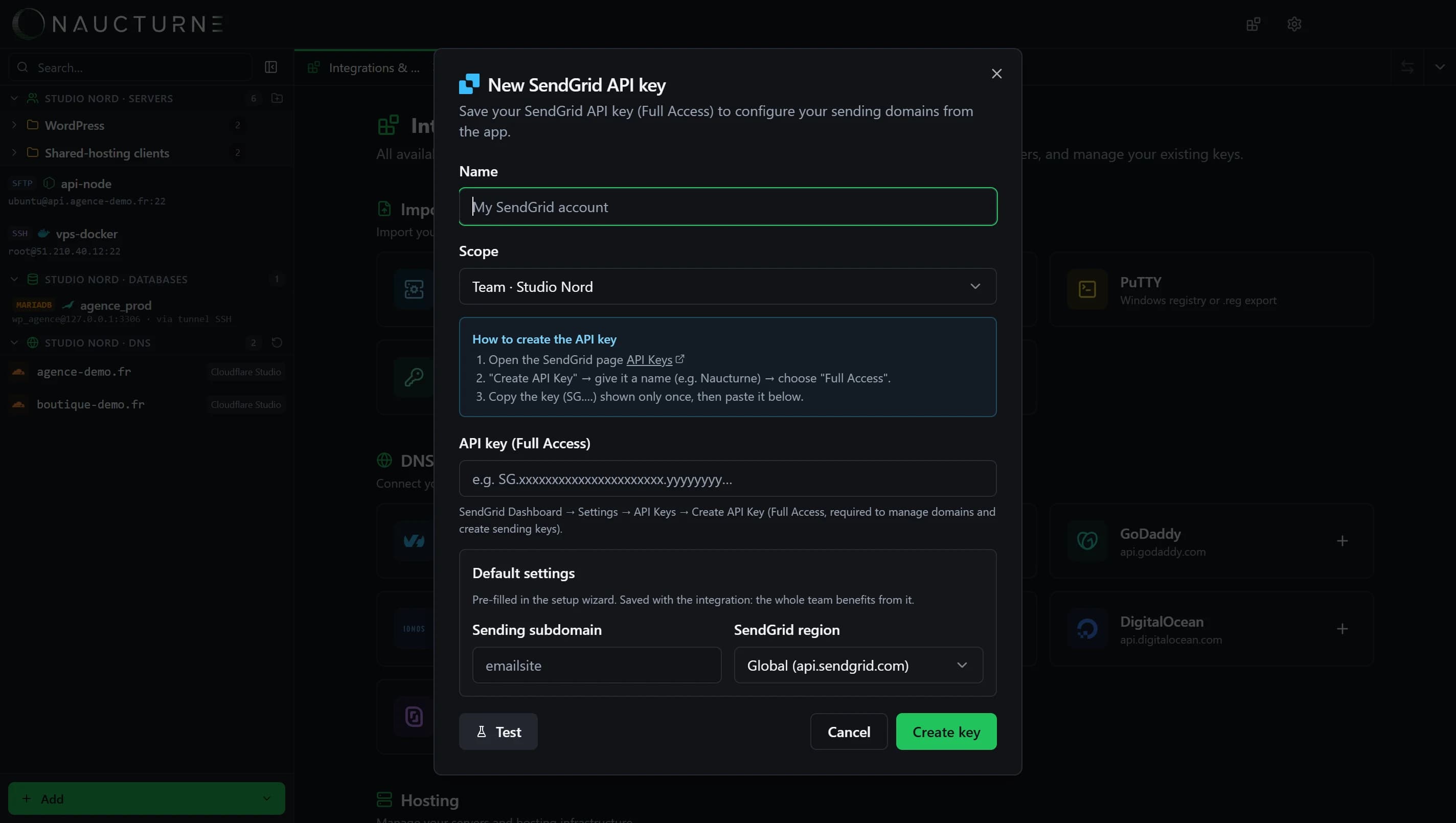Click the Name input field

pos(728,207)
